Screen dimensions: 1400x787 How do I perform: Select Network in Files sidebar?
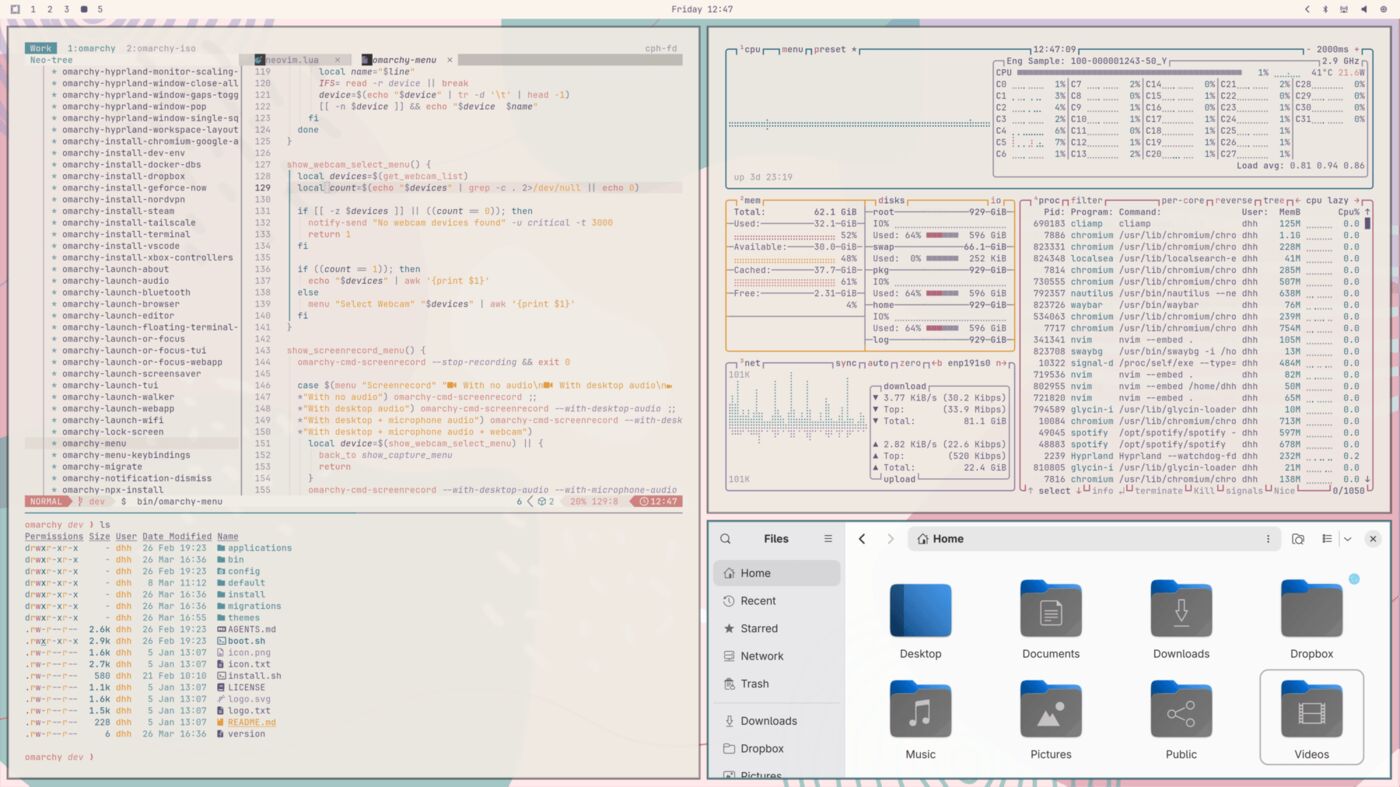pos(777,656)
